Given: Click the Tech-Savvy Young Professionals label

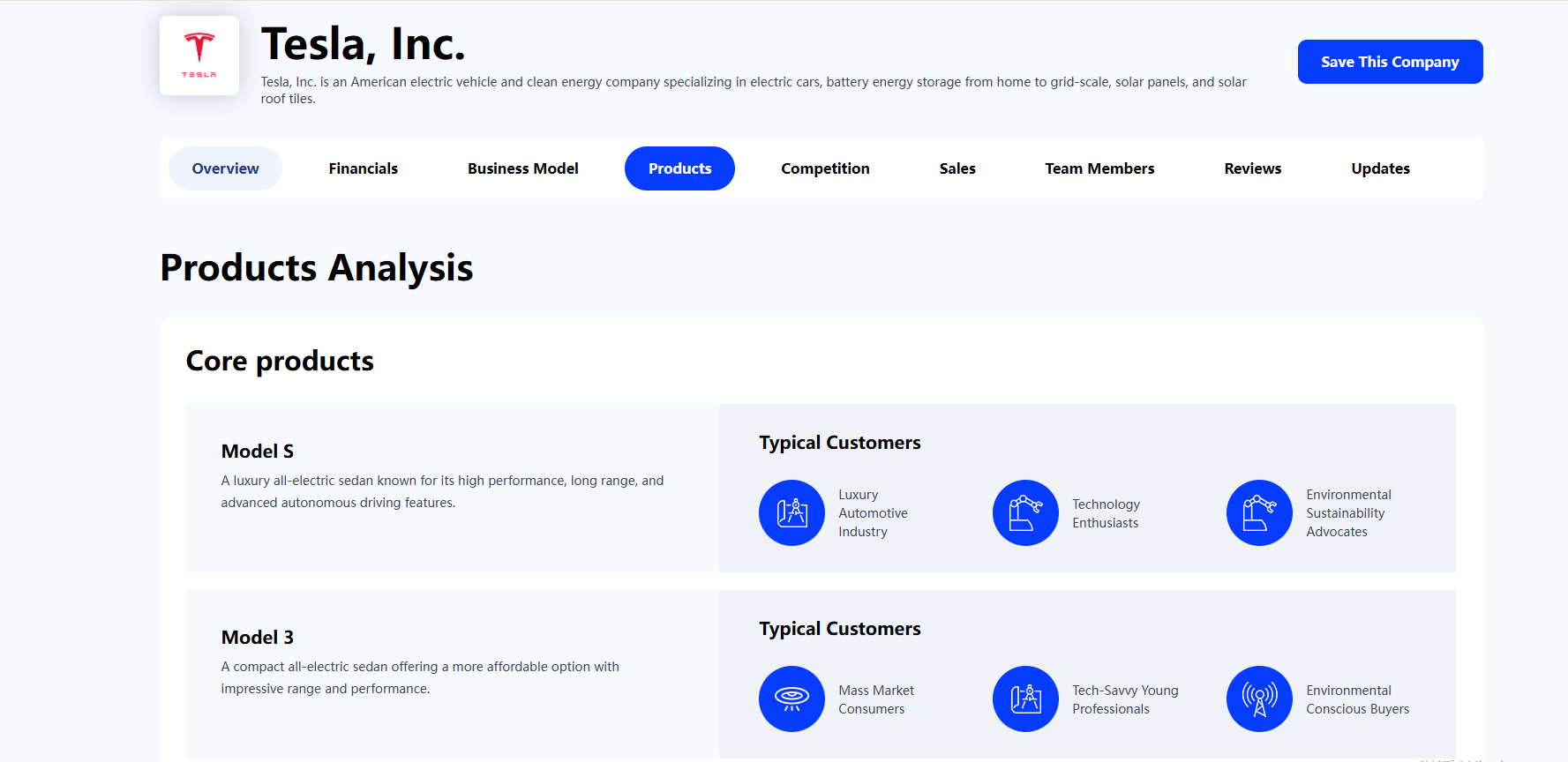Looking at the screenshot, I should coord(1125,699).
